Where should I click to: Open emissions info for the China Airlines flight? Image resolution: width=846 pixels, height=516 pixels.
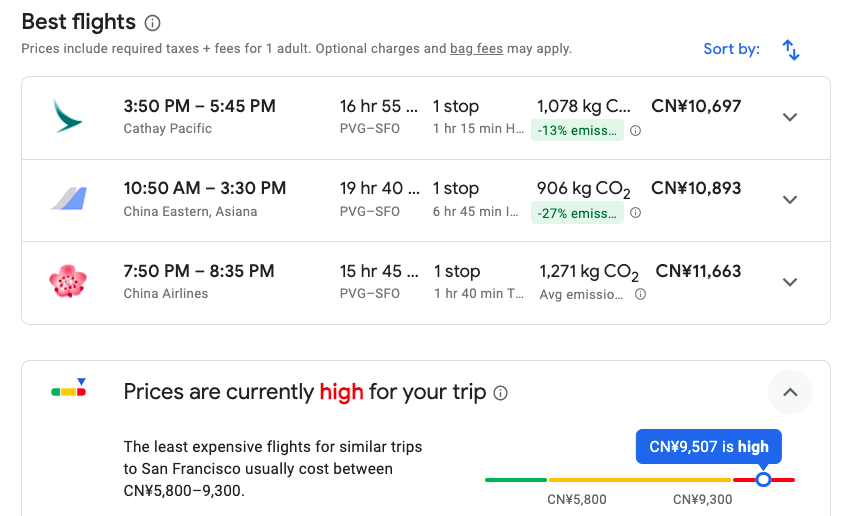[x=640, y=294]
